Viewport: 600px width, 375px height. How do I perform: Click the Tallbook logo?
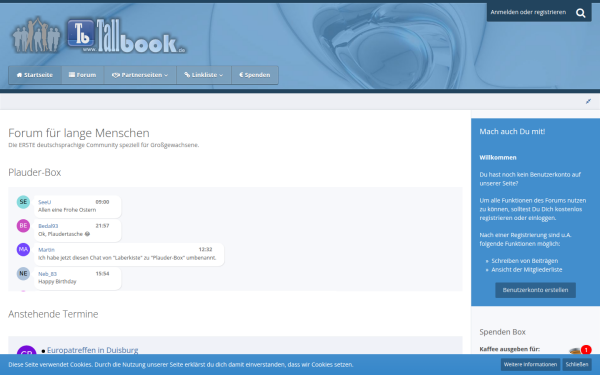[99, 36]
